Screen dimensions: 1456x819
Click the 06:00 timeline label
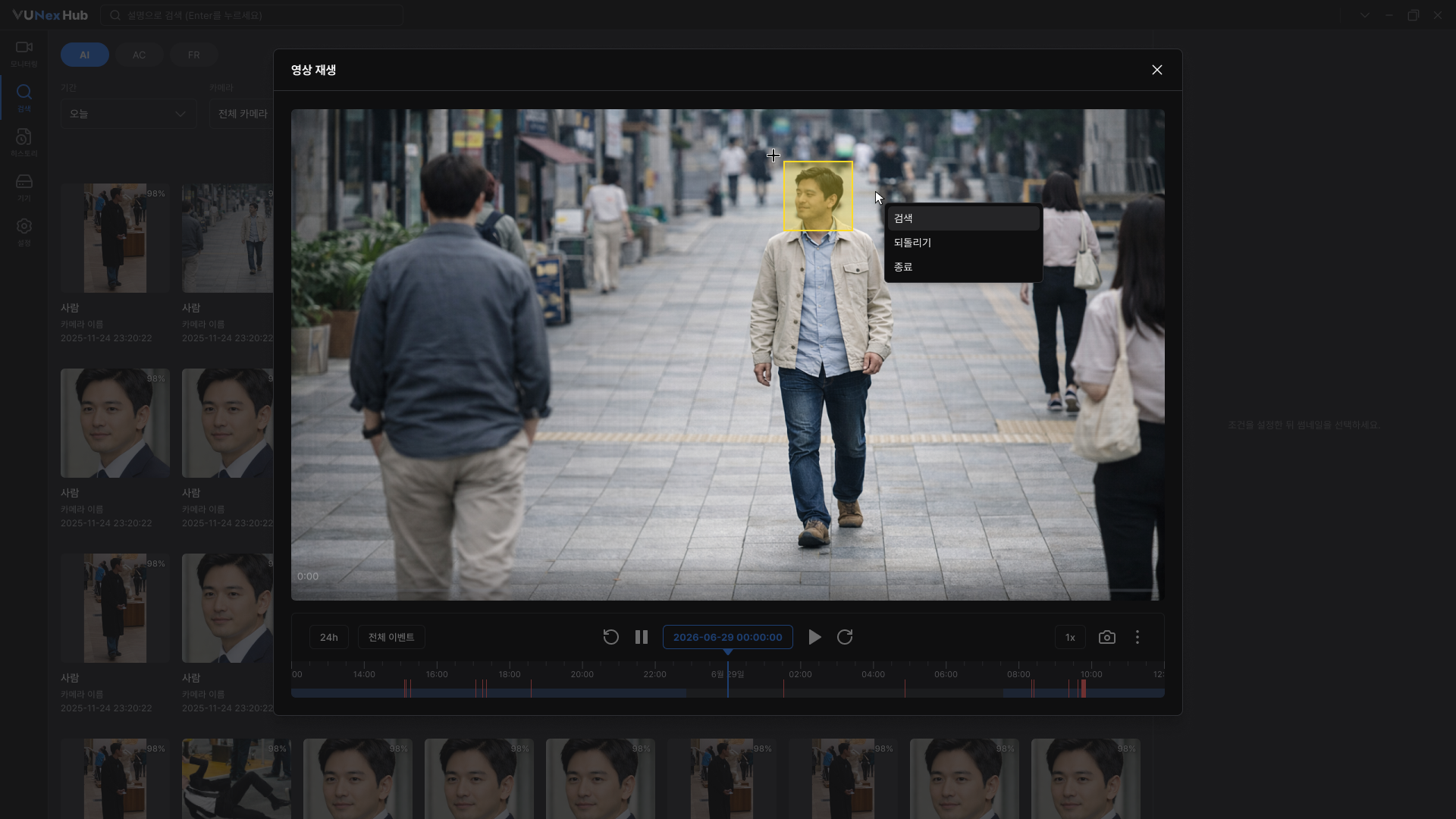946,674
